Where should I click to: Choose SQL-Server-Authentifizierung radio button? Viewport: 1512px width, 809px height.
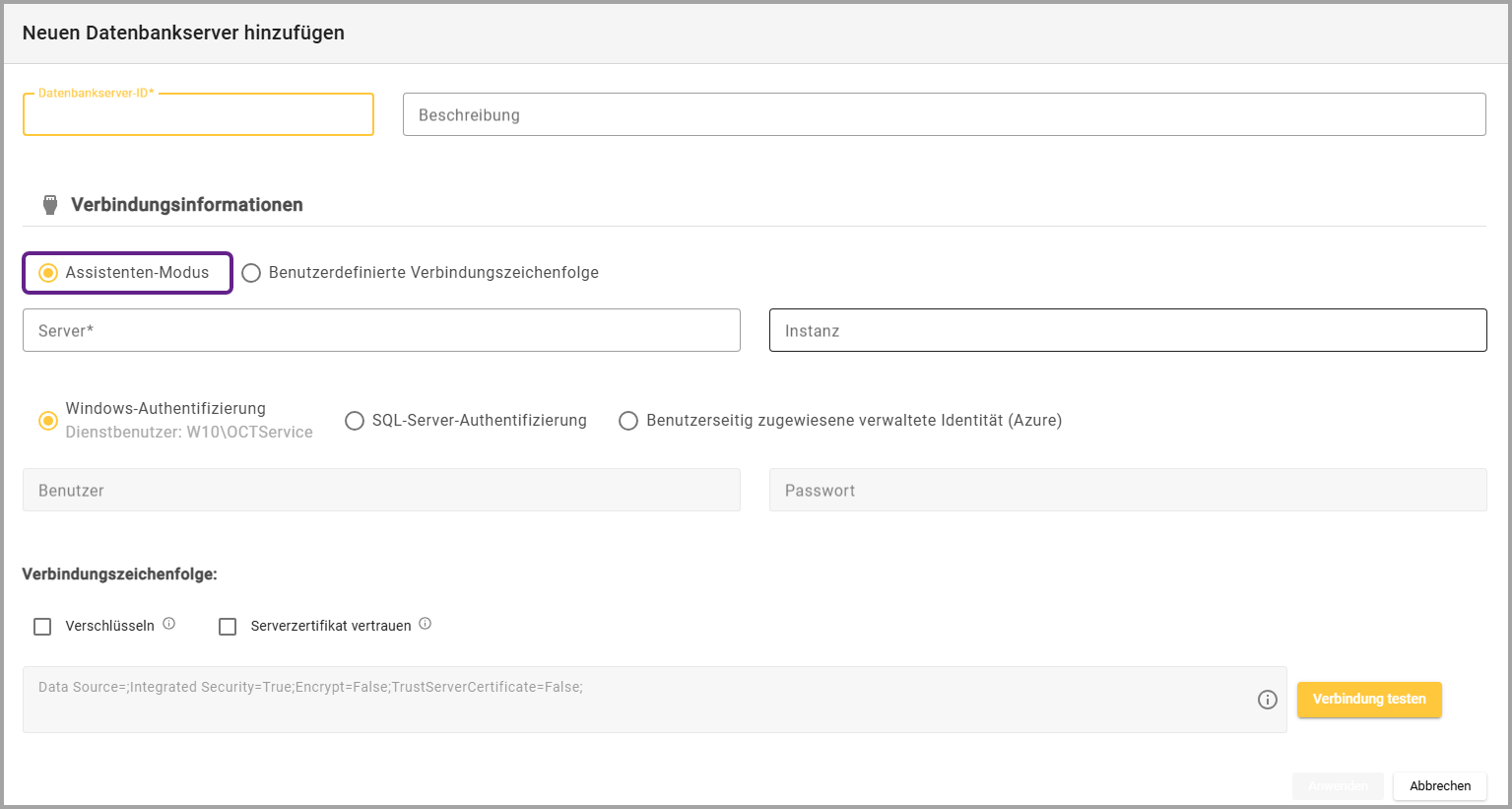(355, 421)
